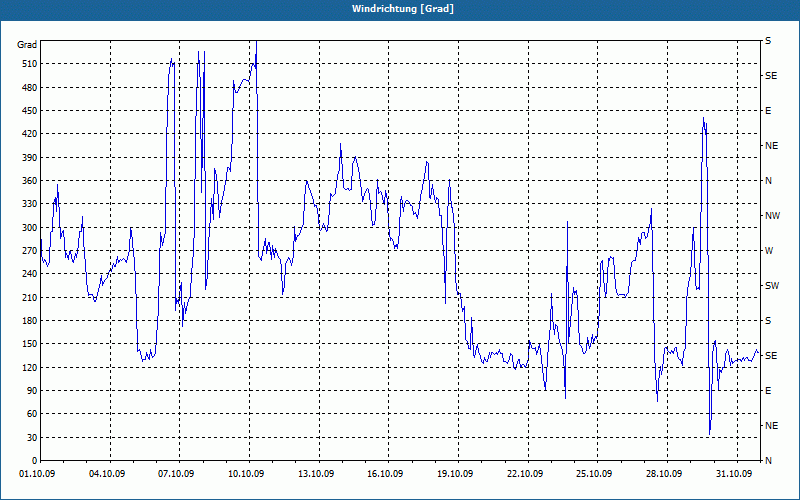Click the 16.10.09 date label
The image size is (800, 500).
[385, 474]
